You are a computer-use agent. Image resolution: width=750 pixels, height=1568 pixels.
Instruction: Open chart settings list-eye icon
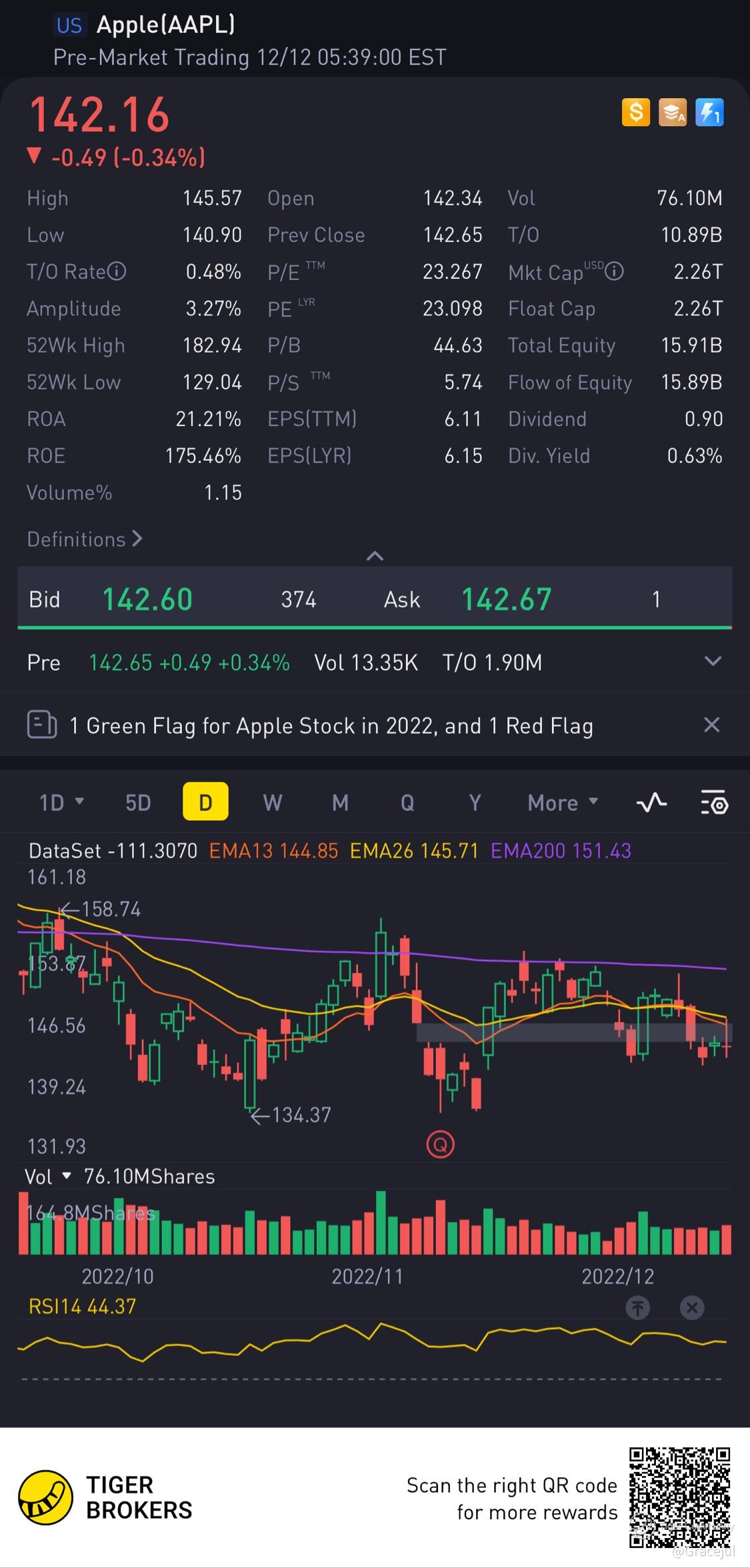(715, 802)
